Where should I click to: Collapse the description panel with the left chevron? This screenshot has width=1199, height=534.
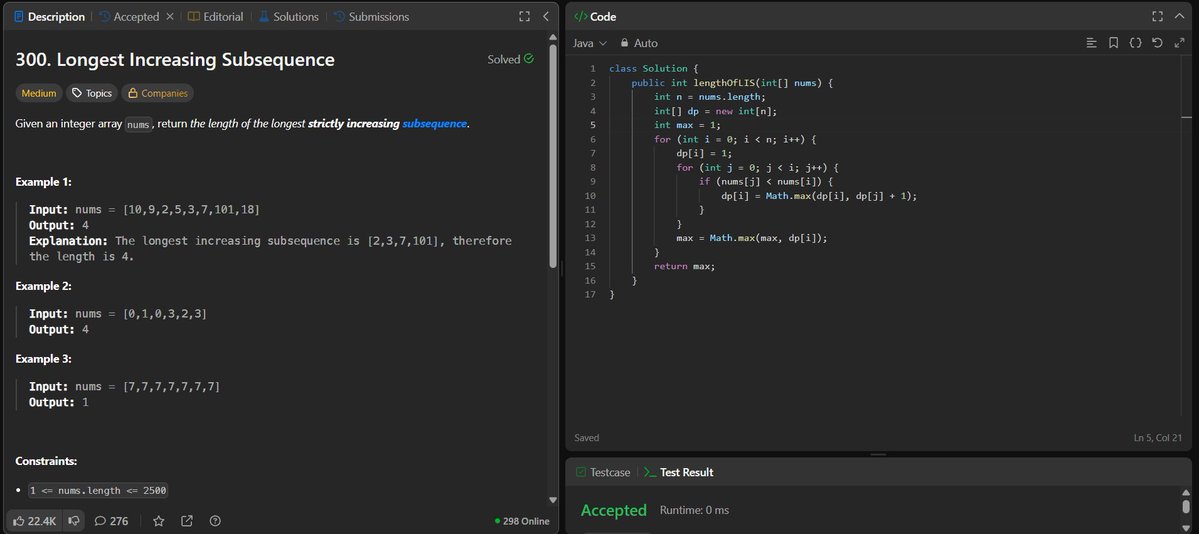[x=546, y=17]
